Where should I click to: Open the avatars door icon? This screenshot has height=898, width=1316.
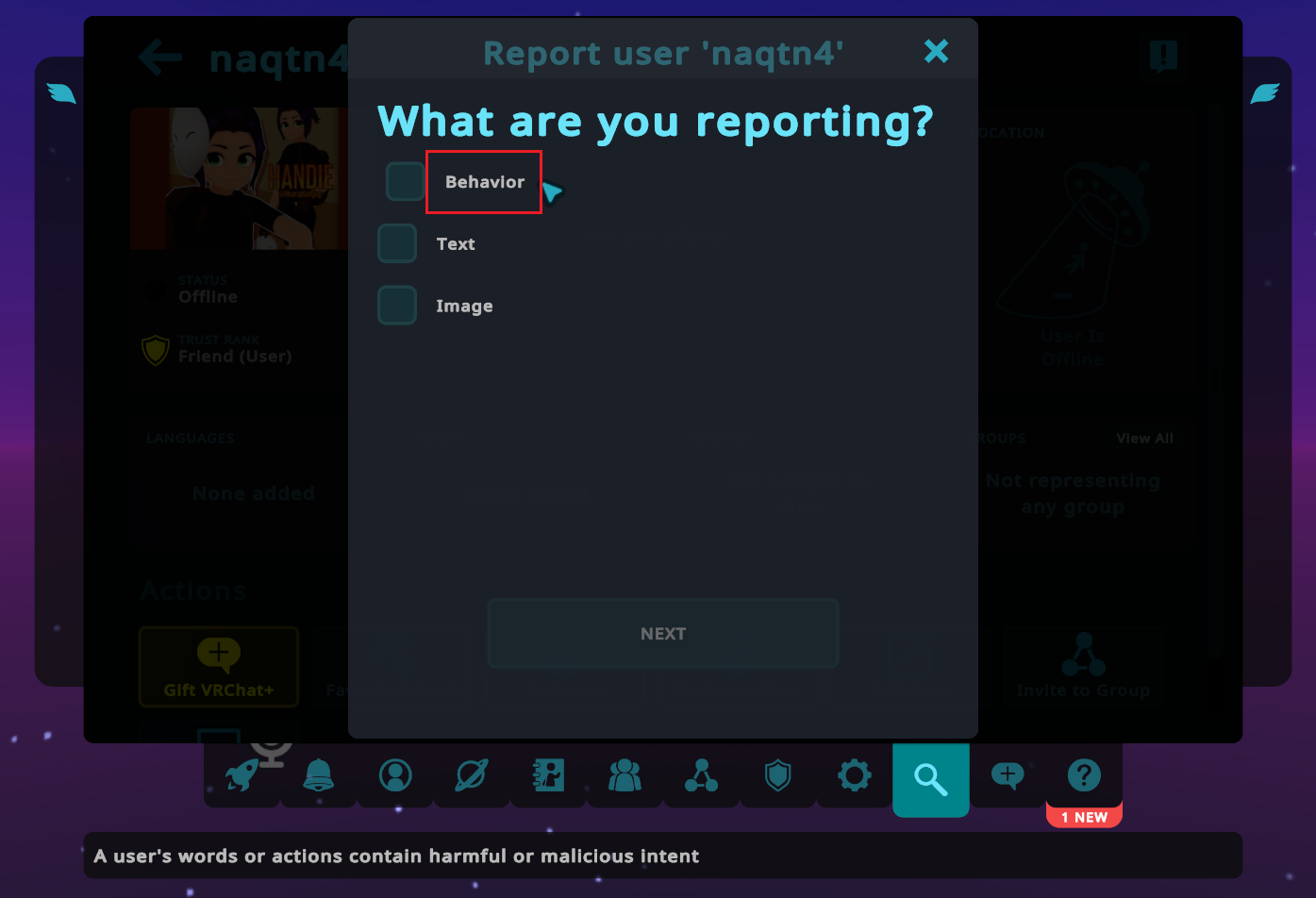(x=547, y=775)
